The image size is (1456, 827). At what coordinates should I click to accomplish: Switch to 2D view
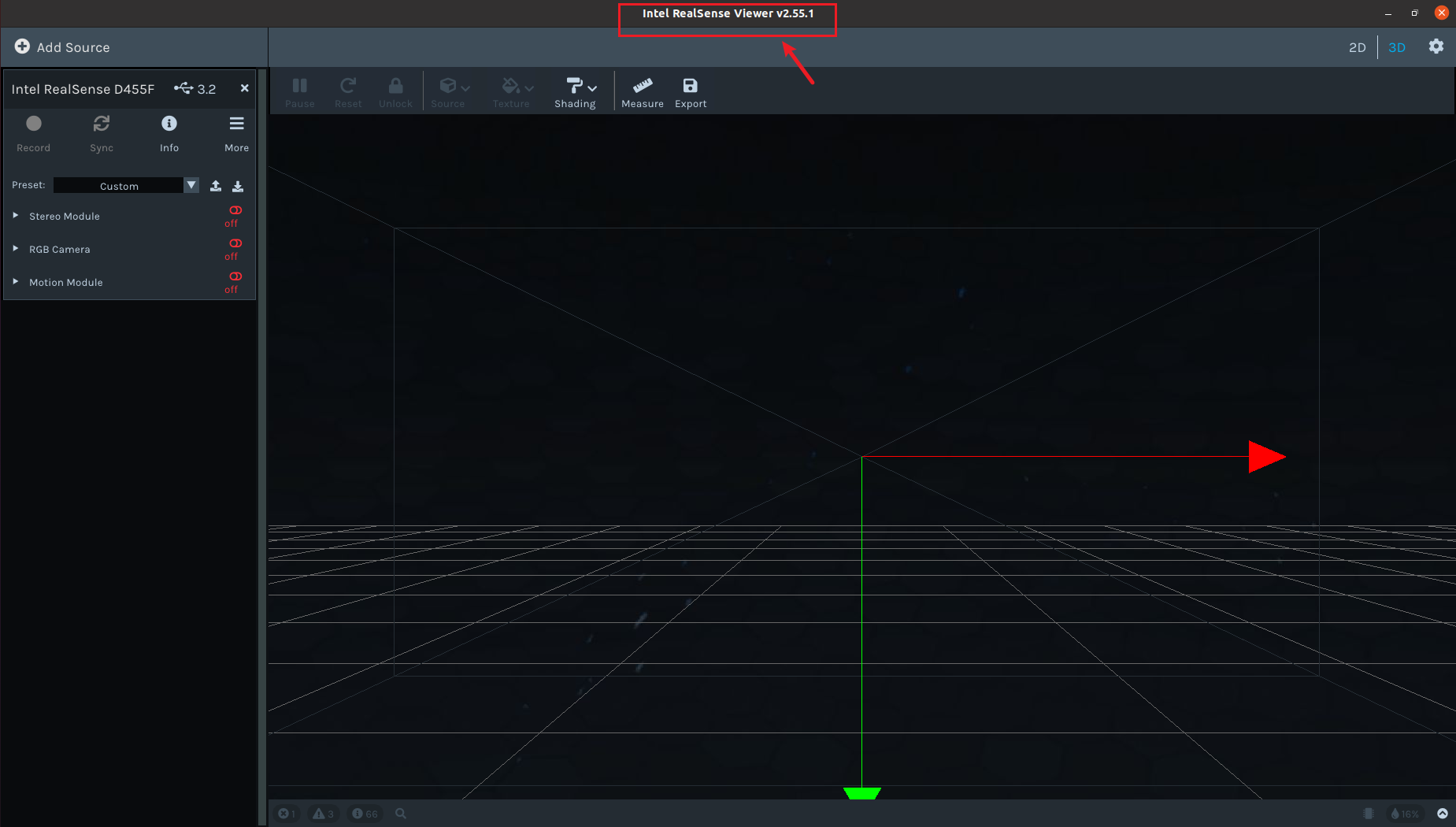pos(1357,47)
